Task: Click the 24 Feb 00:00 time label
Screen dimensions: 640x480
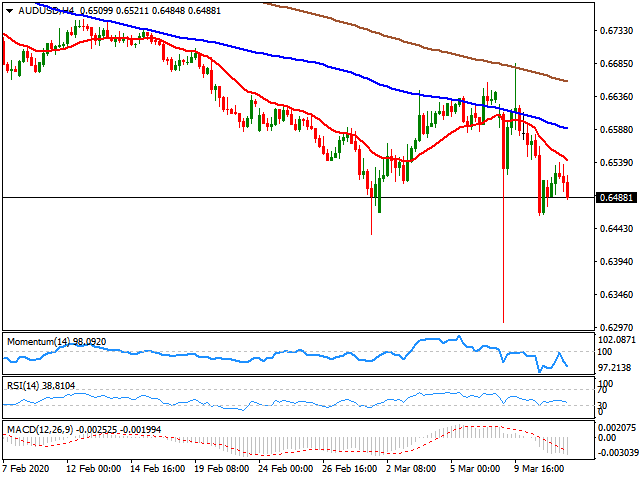Action: (x=286, y=469)
